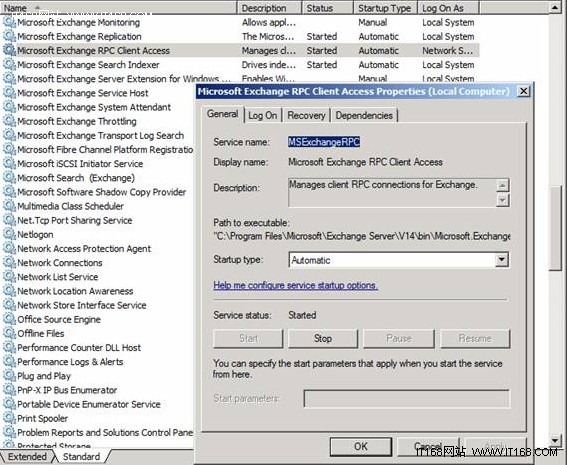Click gear icon of Net.Tcp Port Sharing Service

(9, 220)
